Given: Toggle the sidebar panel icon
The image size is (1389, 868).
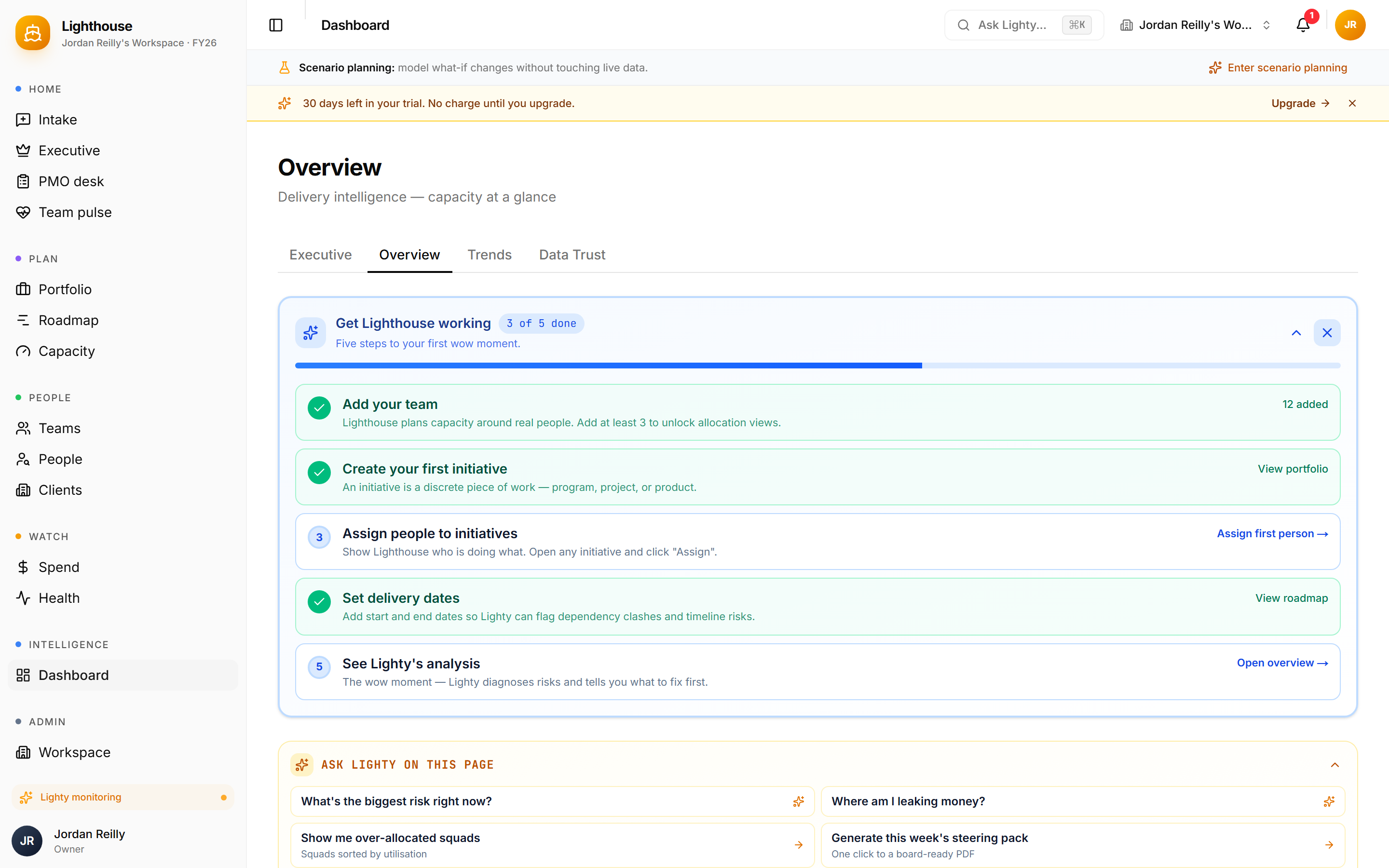Looking at the screenshot, I should 275,25.
